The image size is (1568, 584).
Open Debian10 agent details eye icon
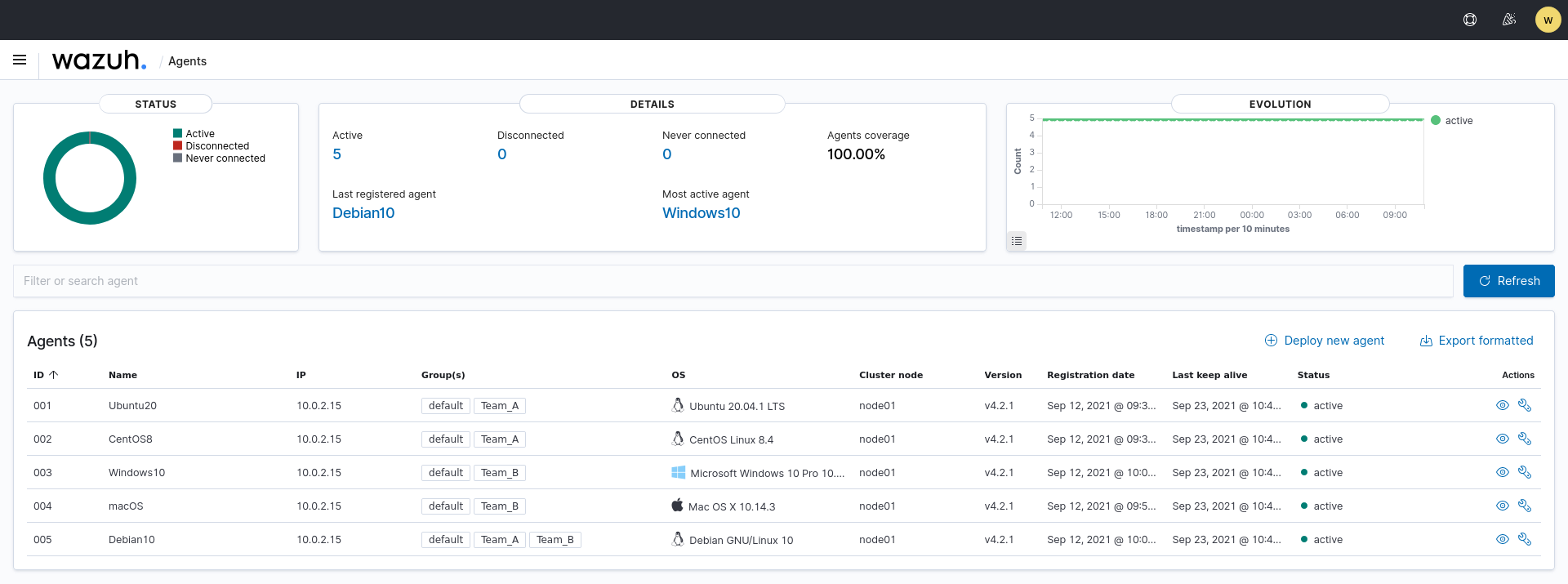[1502, 539]
